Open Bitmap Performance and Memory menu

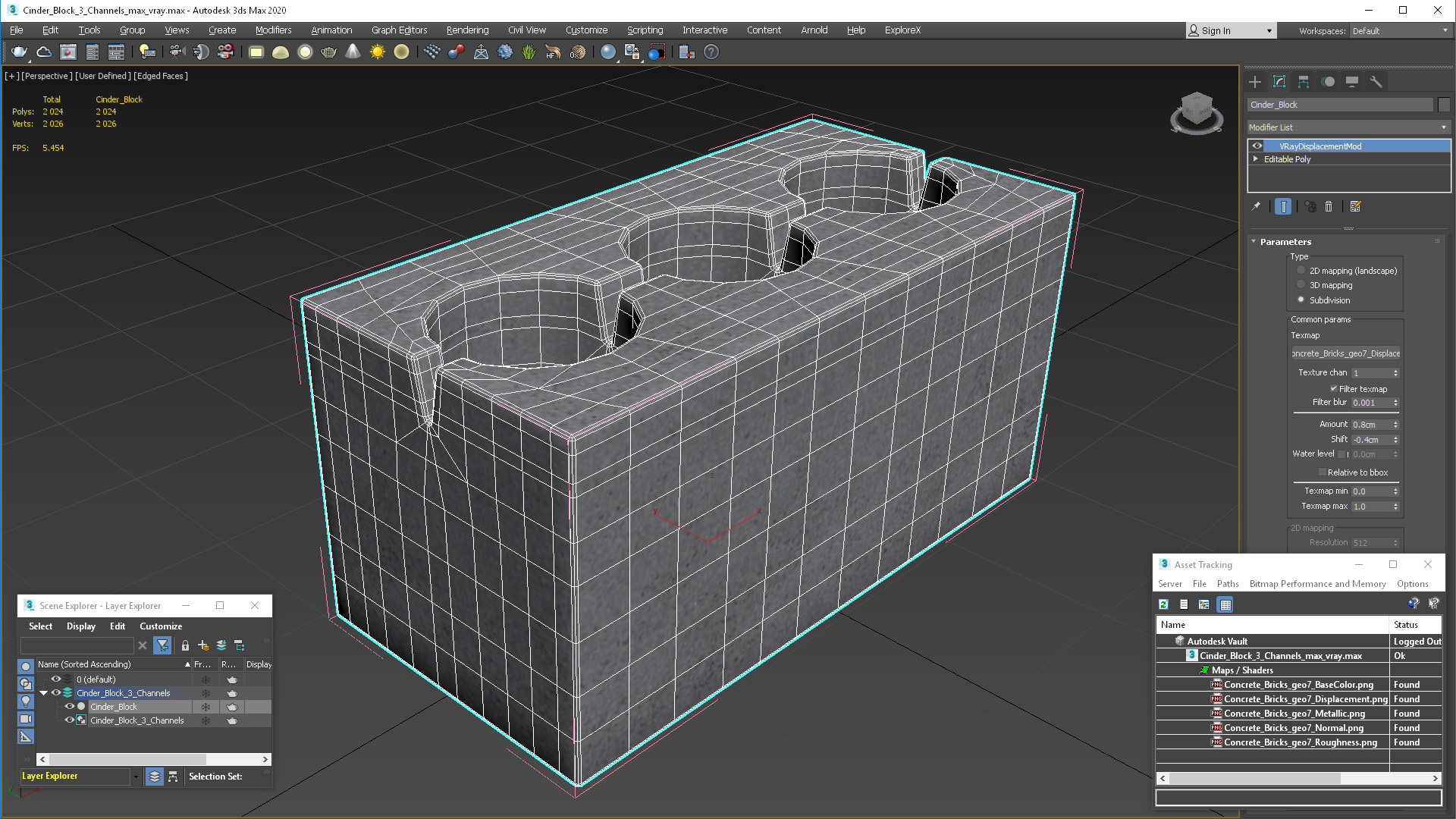point(1317,583)
